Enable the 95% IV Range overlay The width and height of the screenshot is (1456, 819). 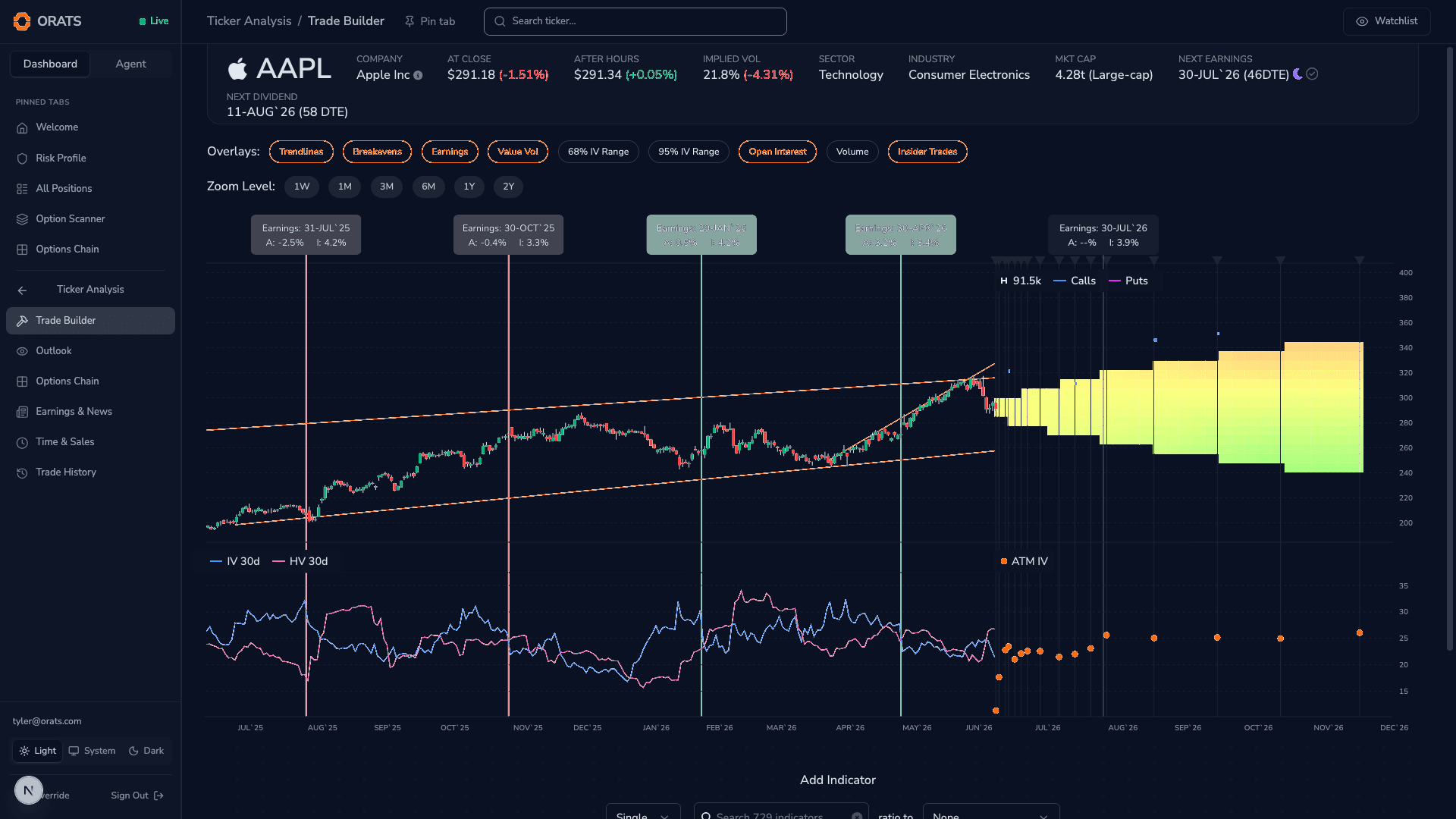tap(689, 152)
